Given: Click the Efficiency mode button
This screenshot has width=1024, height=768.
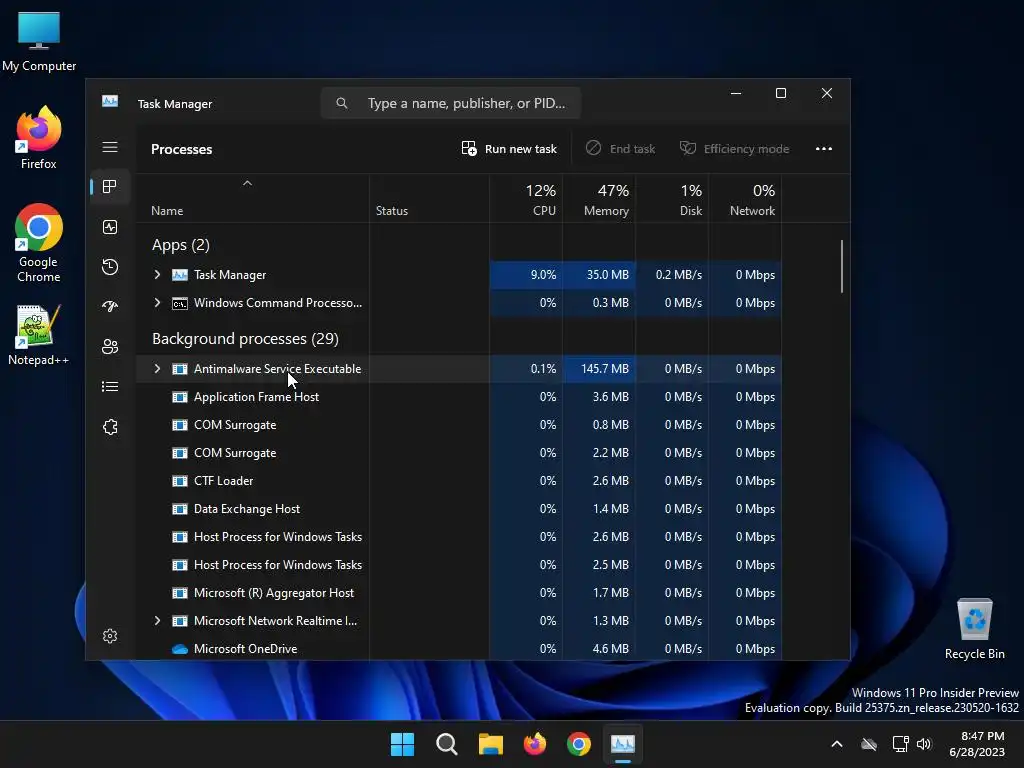Looking at the screenshot, I should [x=735, y=149].
